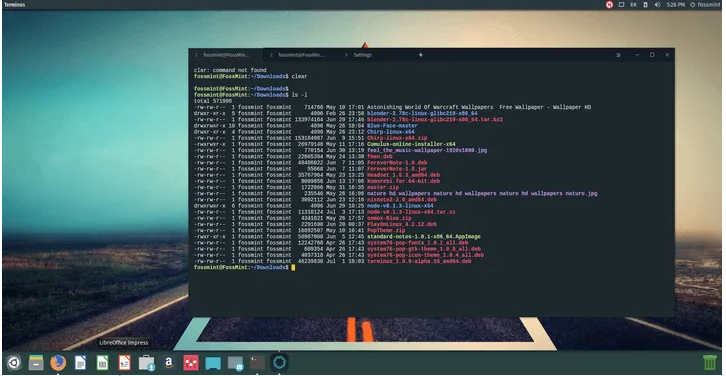
Task: Click the fman.deb filename
Action: point(380,157)
